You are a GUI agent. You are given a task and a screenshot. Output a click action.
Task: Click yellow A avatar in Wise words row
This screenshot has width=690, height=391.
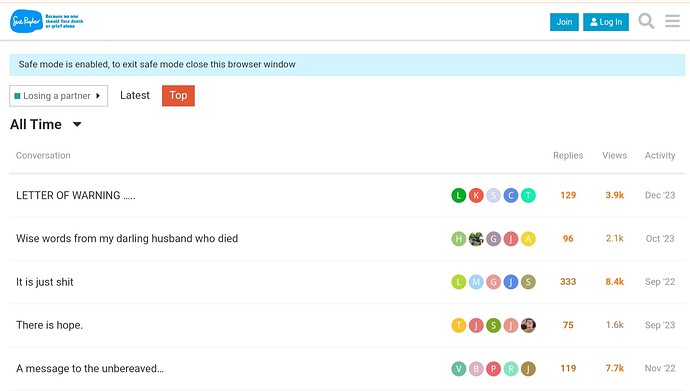pyautogui.click(x=528, y=239)
